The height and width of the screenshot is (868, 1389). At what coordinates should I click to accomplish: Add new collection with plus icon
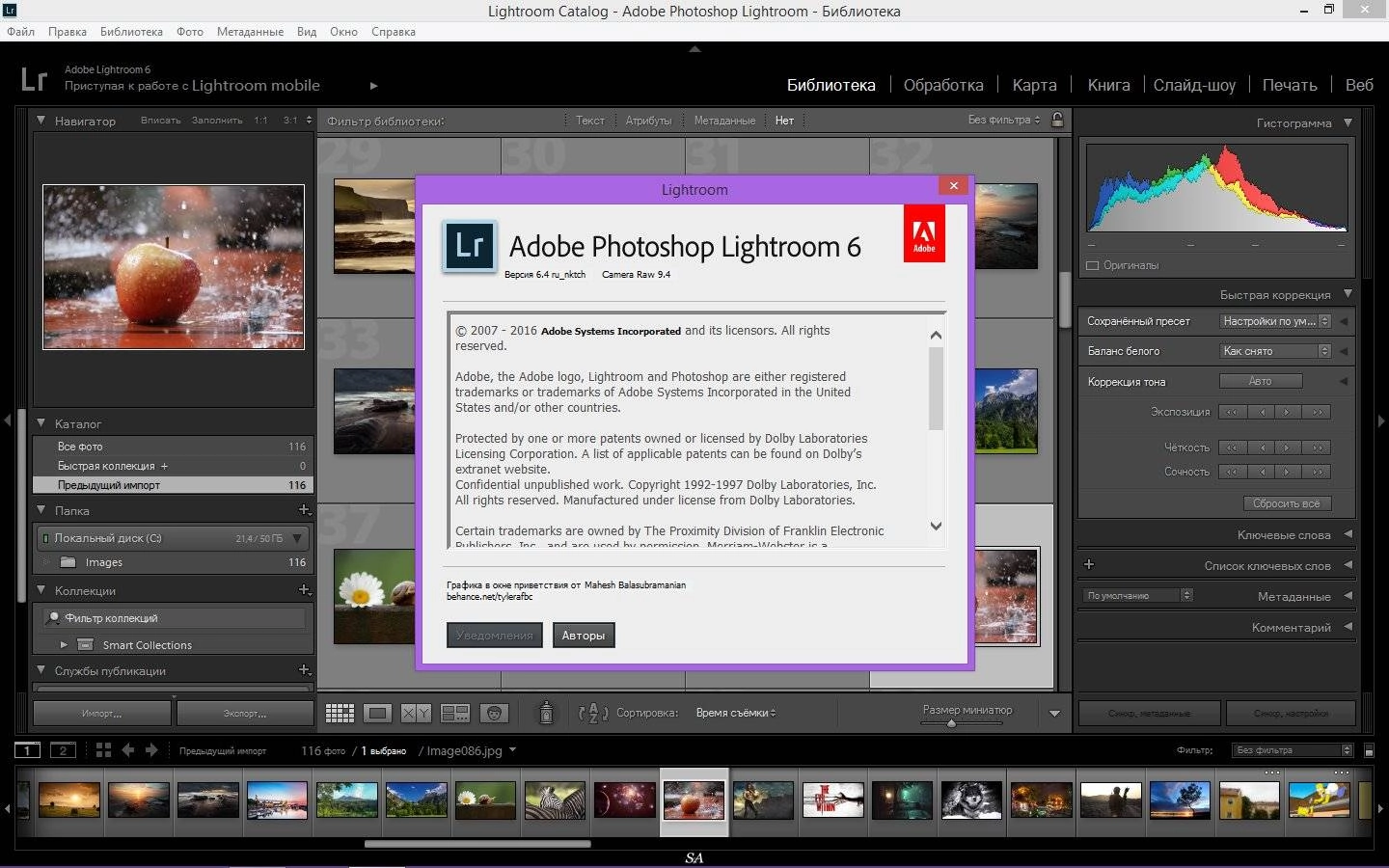304,589
